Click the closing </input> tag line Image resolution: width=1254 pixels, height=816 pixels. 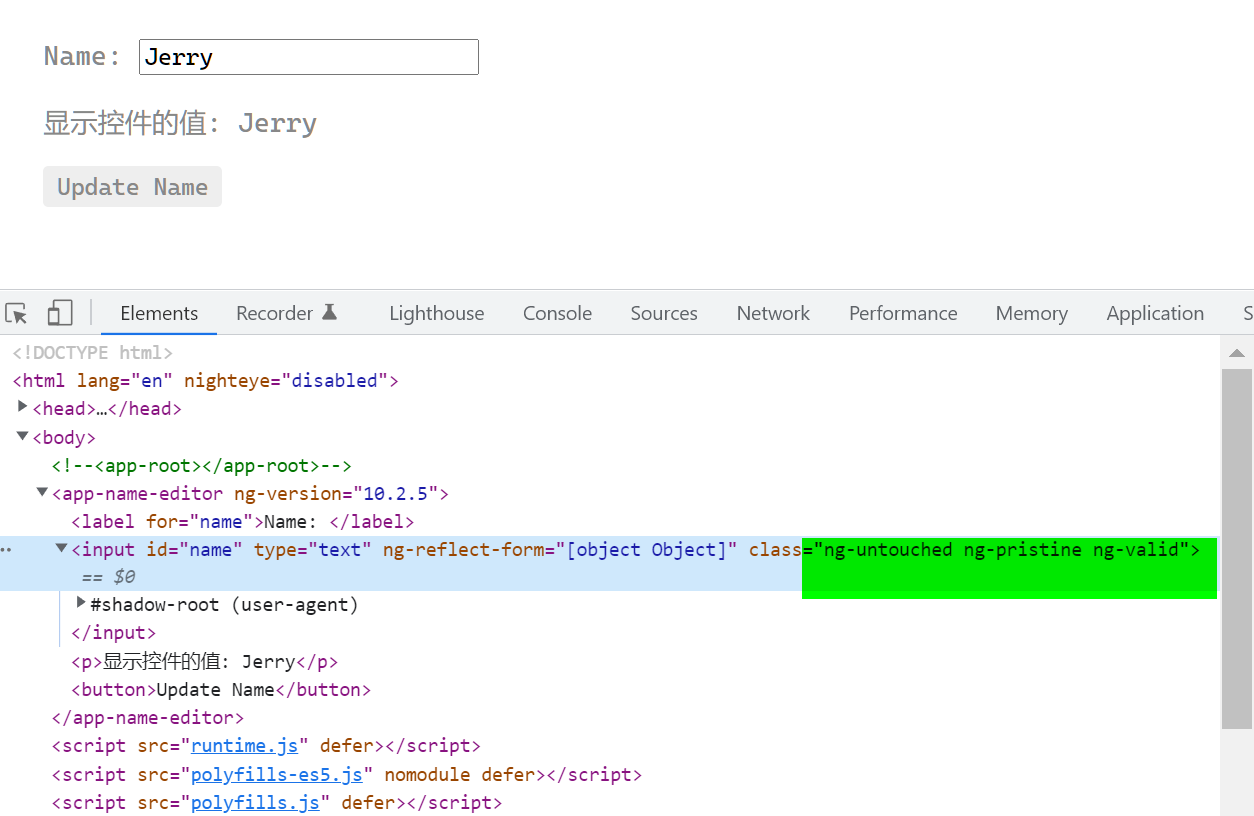tap(114, 633)
